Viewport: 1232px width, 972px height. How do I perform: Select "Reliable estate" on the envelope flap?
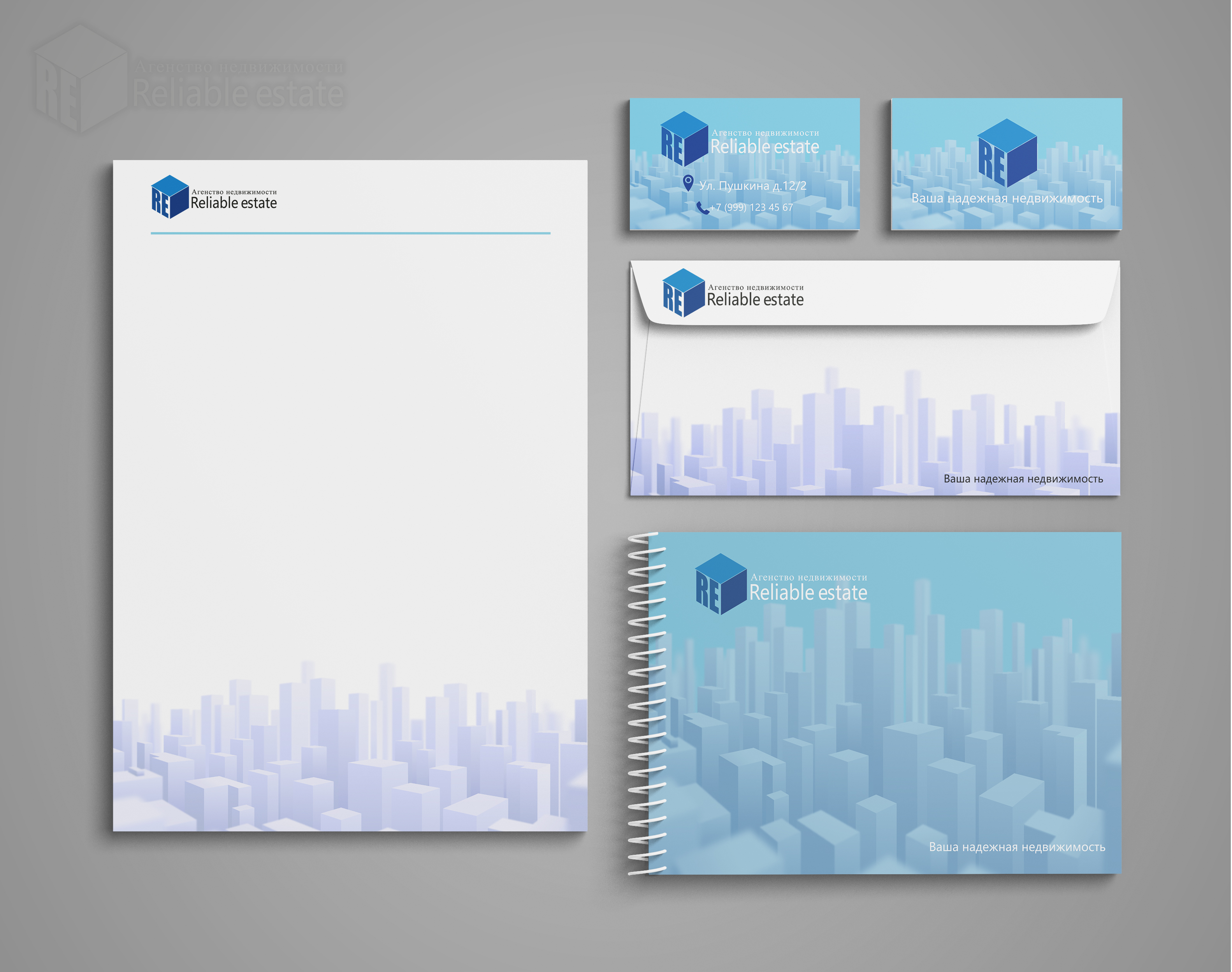755,300
